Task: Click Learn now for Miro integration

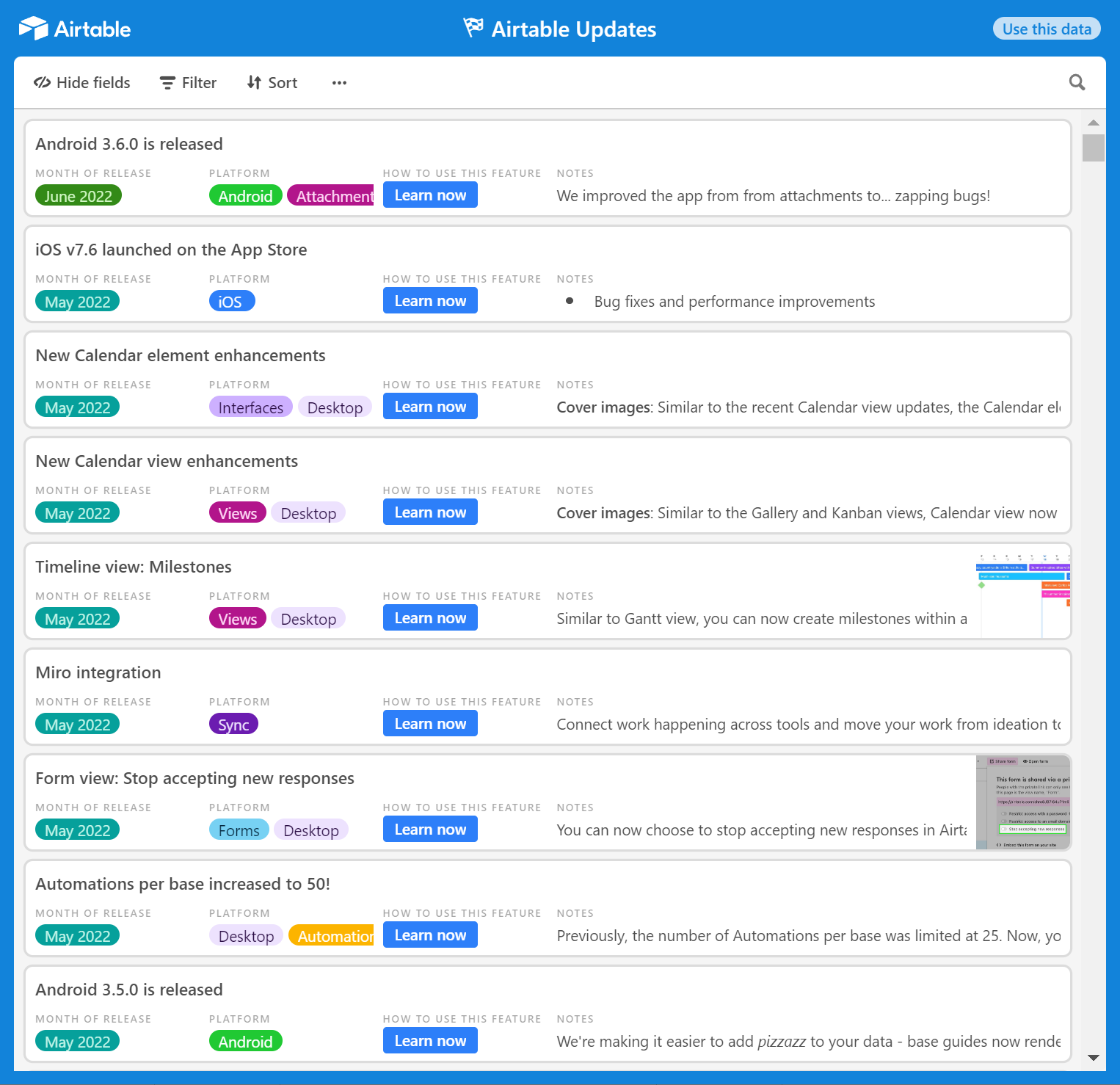Action: (x=430, y=724)
